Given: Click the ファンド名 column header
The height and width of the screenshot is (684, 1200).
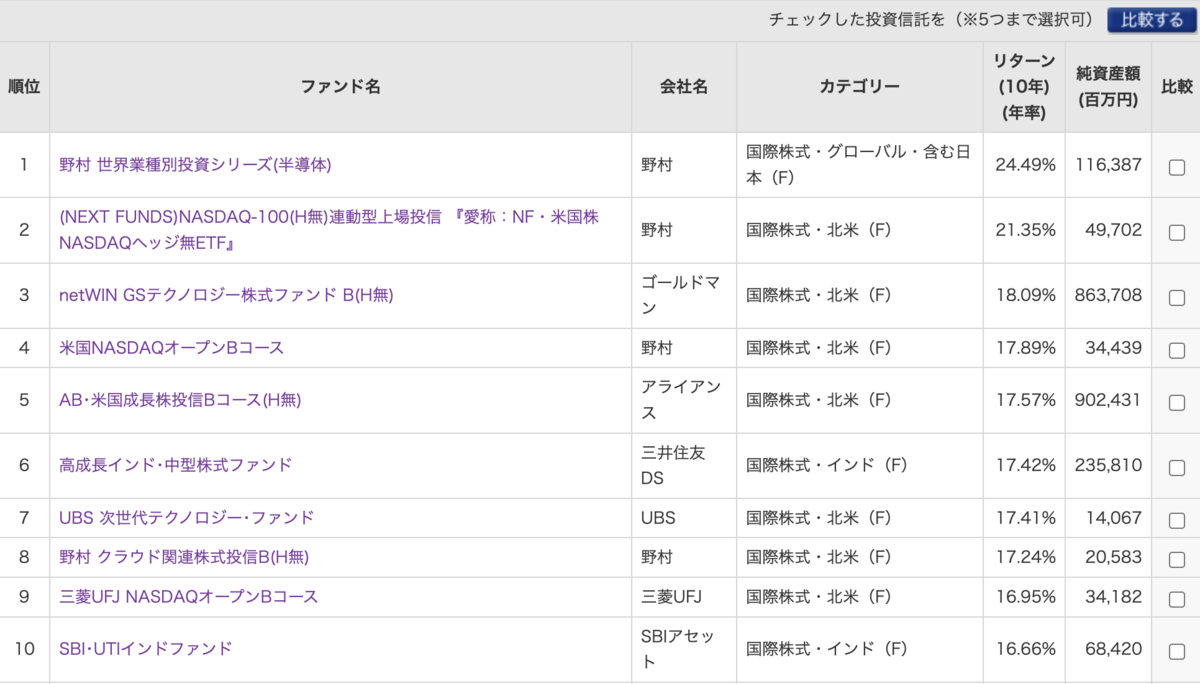Looking at the screenshot, I should click(x=341, y=87).
